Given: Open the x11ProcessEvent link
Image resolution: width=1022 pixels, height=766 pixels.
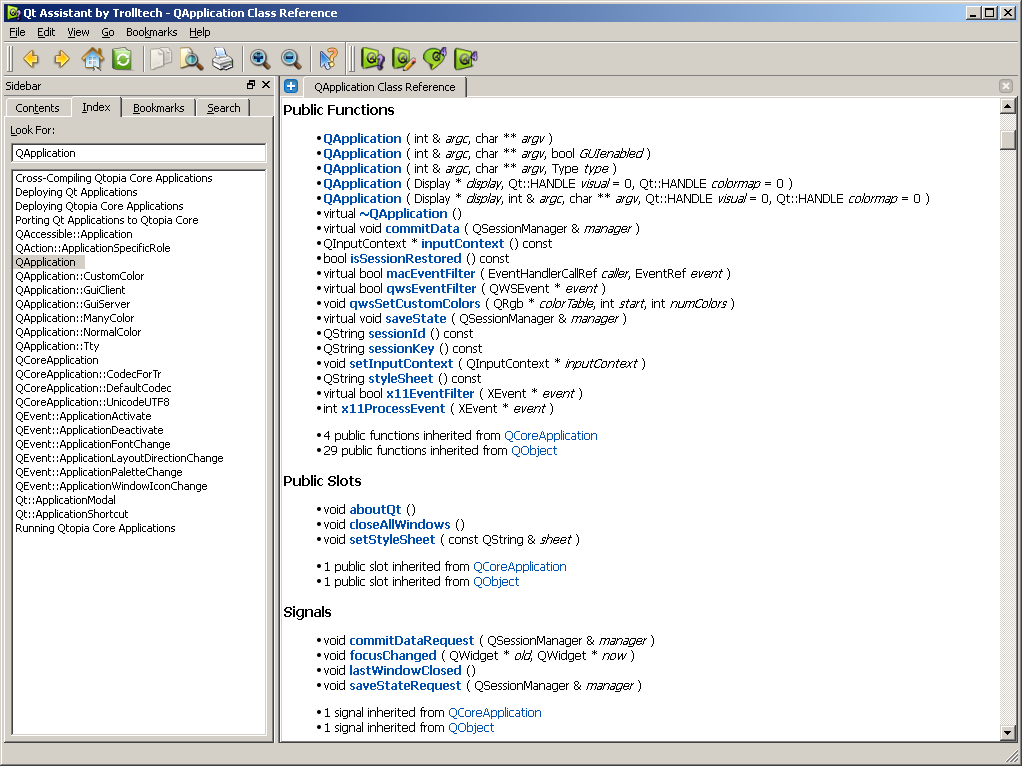Looking at the screenshot, I should [x=393, y=409].
